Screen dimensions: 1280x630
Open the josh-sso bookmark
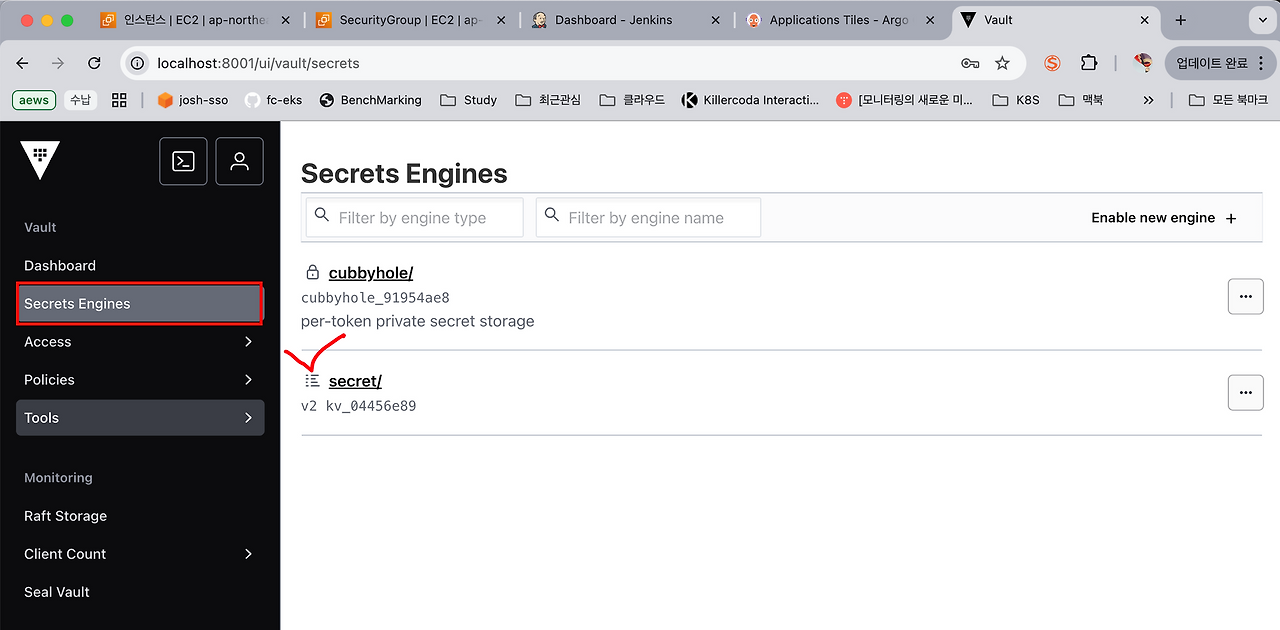pos(193,100)
